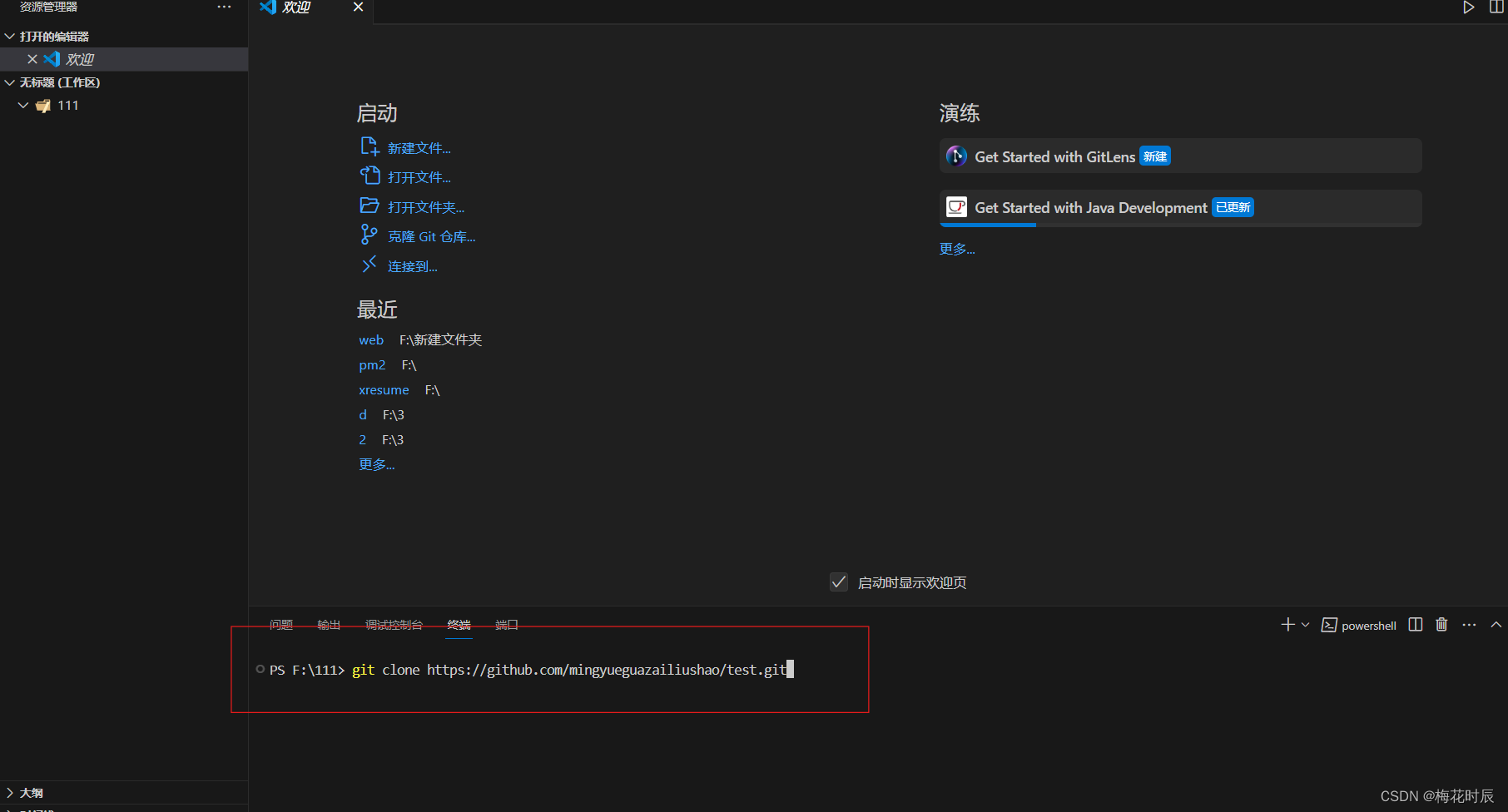Switch to the 输出 panel tab
The height and width of the screenshot is (812, 1508).
click(x=329, y=625)
